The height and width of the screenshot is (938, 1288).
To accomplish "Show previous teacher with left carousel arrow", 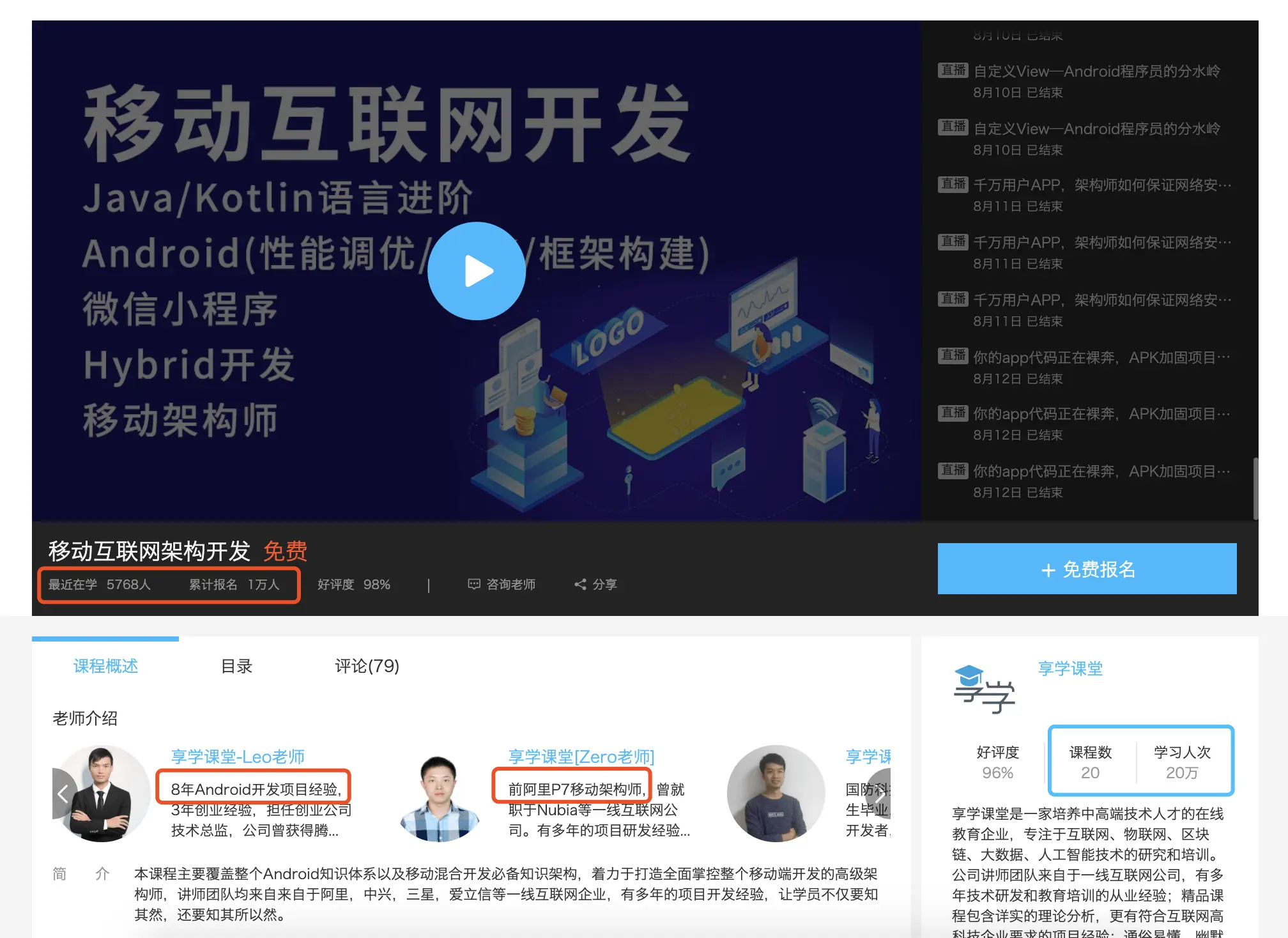I will (x=63, y=794).
